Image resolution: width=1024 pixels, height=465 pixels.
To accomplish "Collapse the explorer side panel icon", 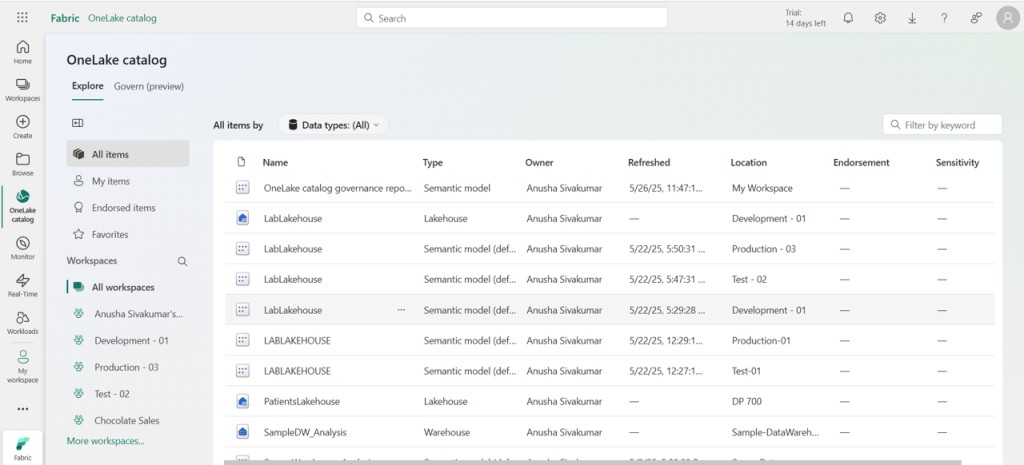I will tap(77, 123).
